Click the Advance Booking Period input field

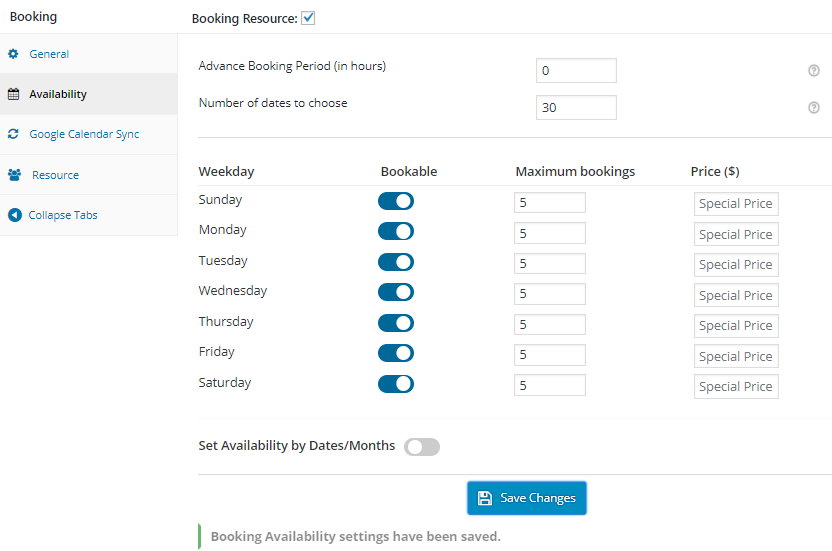point(576,71)
